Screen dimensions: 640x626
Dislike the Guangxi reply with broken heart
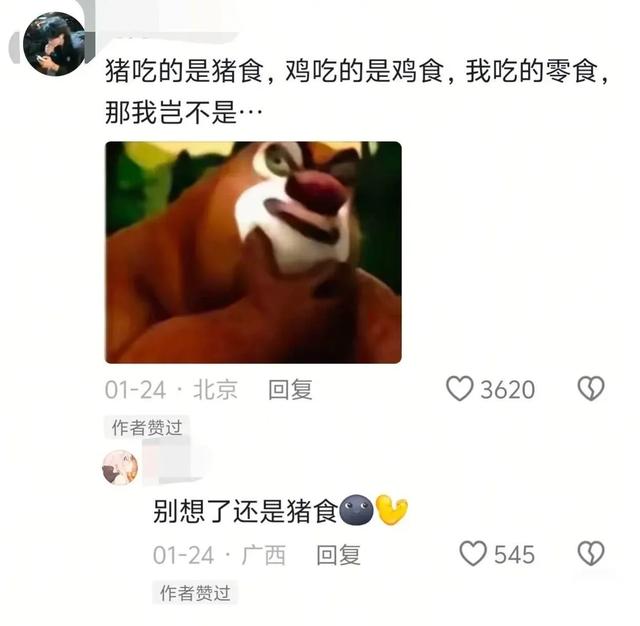591,554
